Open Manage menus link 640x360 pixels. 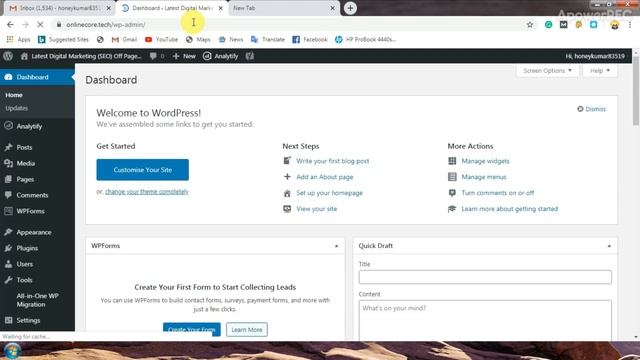[484, 177]
